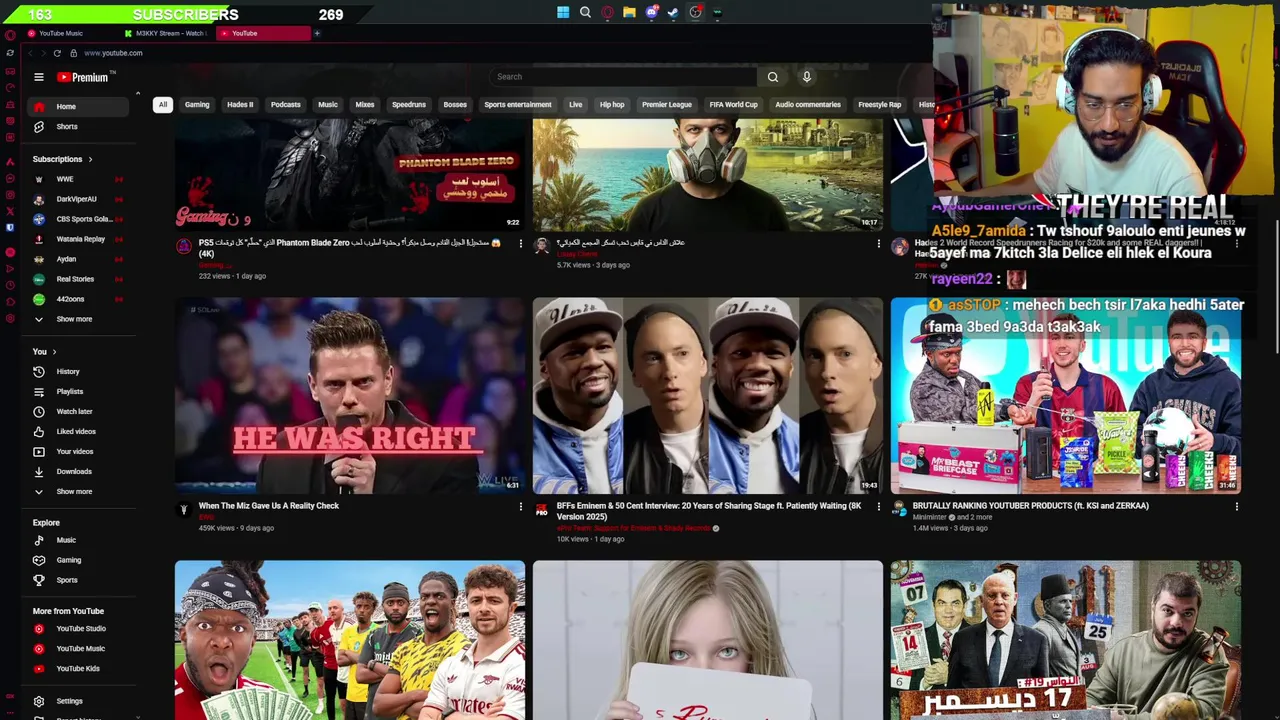Select the Freestyle Rap filter chip
Screen dimensions: 1280x720
click(x=880, y=104)
